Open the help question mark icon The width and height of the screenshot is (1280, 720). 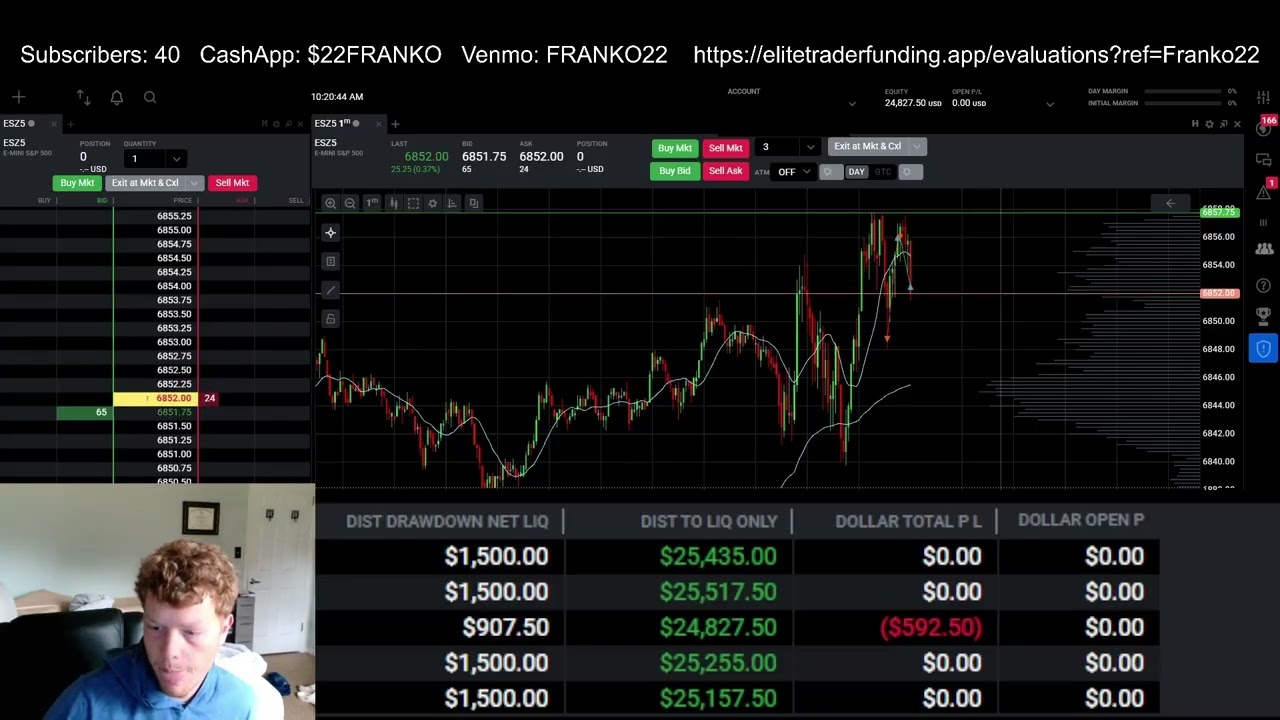1264,286
